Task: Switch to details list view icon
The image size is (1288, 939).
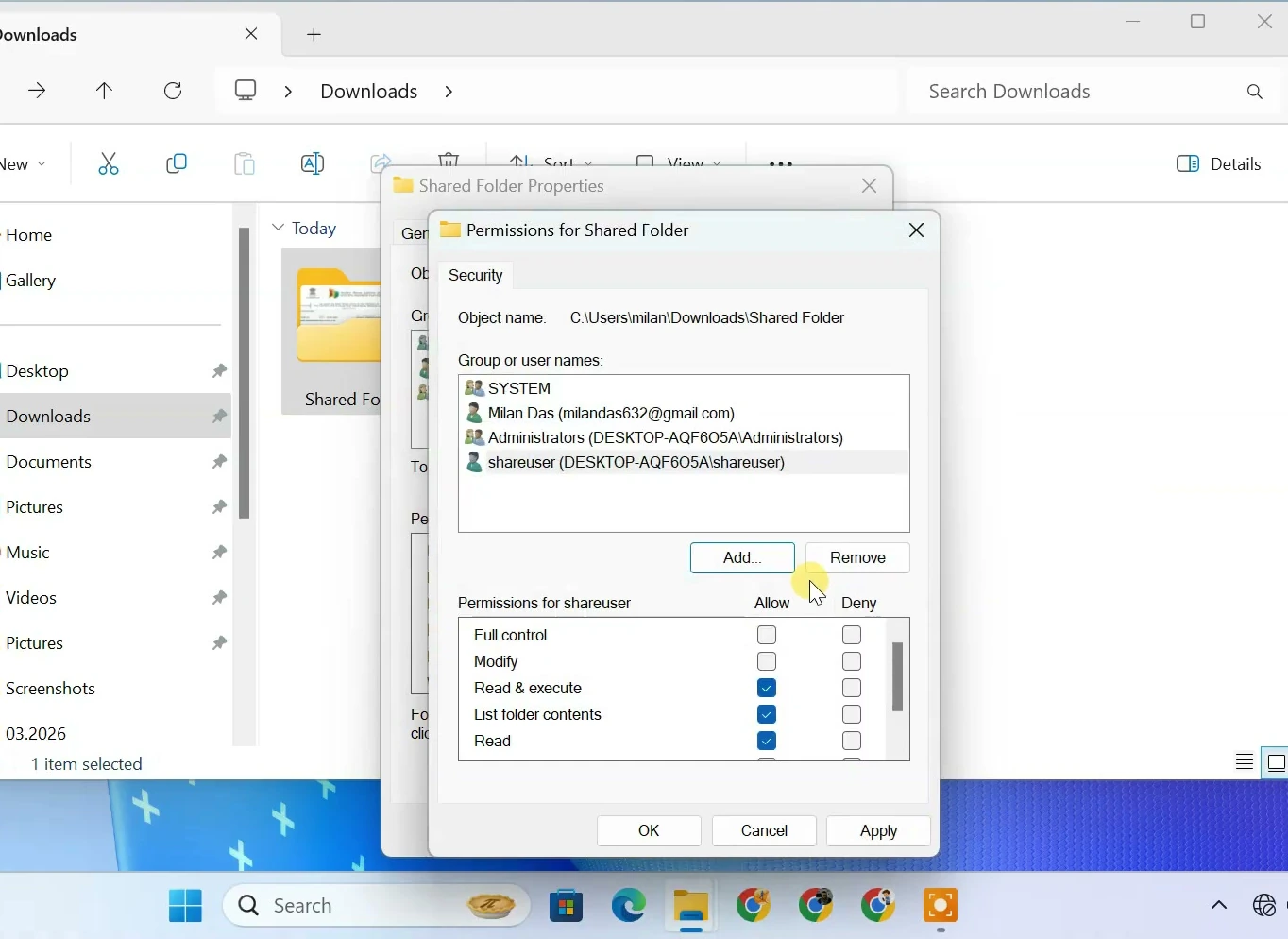Action: click(x=1245, y=762)
